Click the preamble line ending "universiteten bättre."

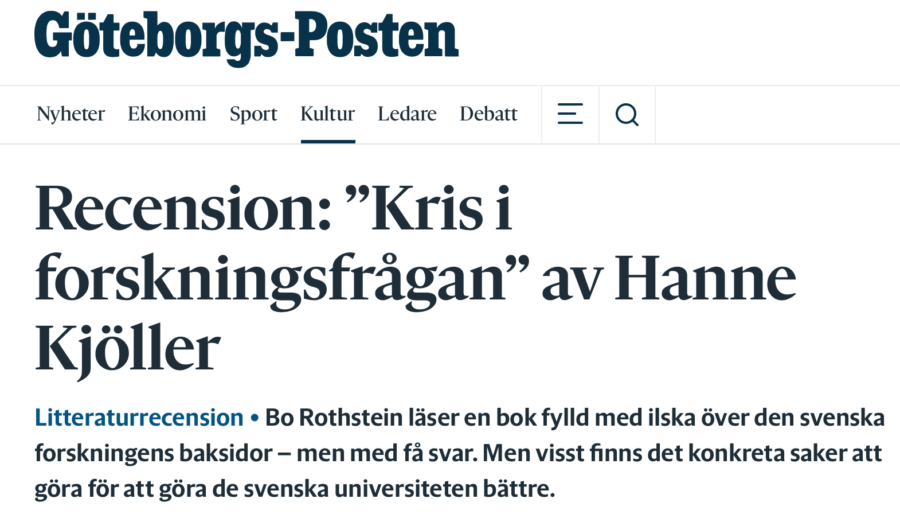pyautogui.click(x=295, y=489)
